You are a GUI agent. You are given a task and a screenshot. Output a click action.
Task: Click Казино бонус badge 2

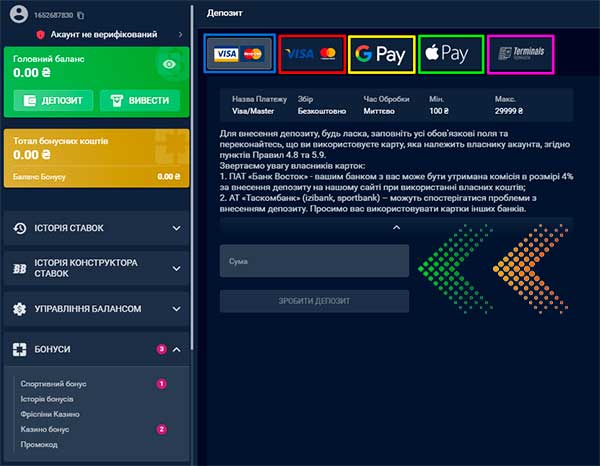click(161, 429)
